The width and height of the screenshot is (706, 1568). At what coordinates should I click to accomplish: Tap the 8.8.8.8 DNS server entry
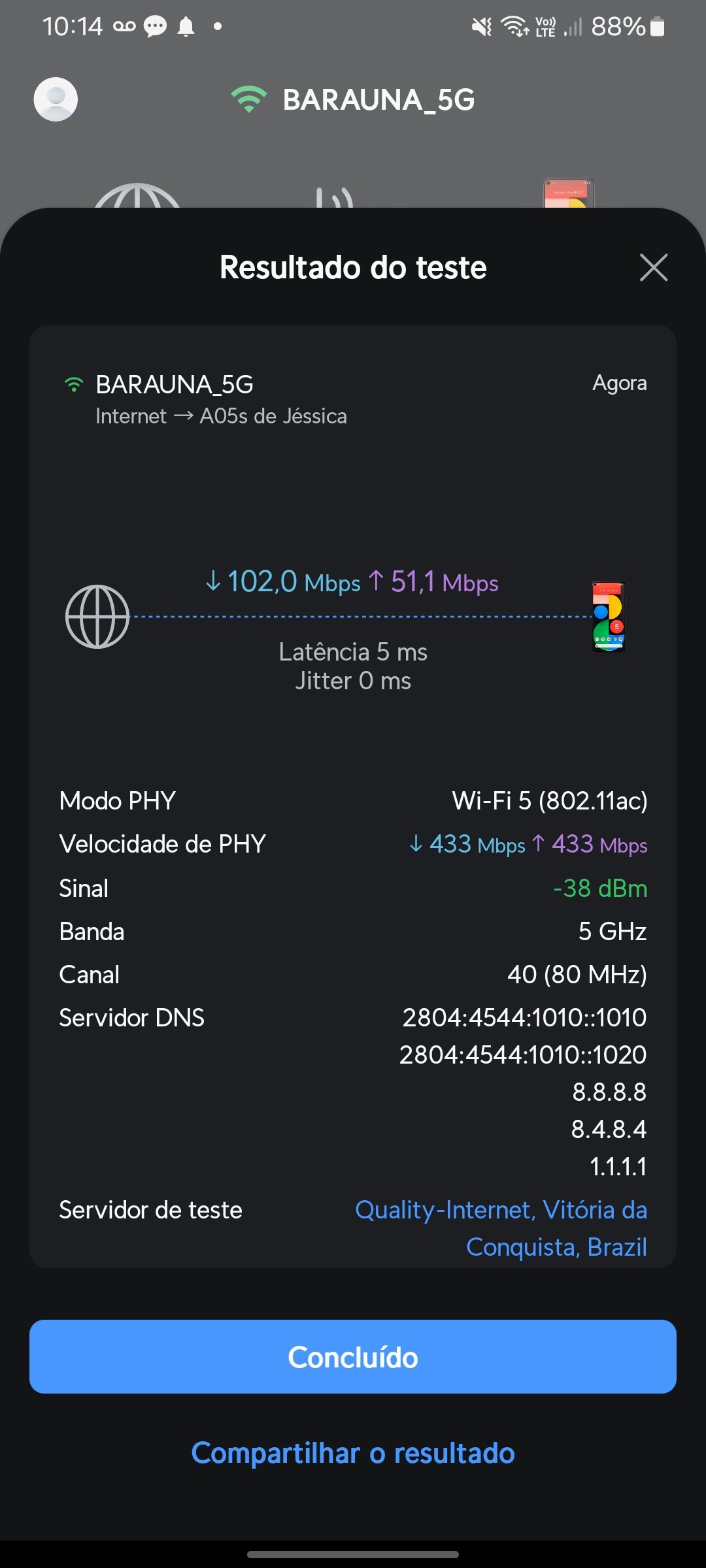(x=609, y=1092)
